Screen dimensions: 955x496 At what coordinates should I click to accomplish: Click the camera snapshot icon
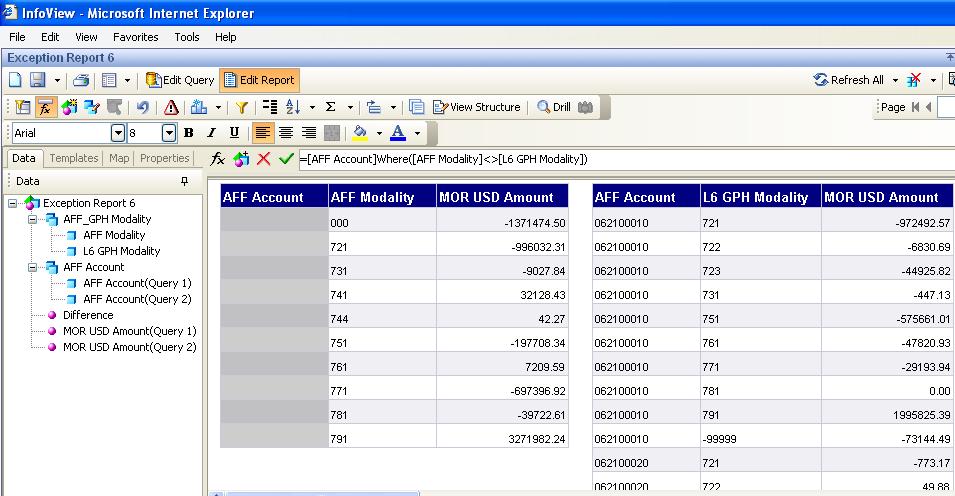tap(585, 107)
